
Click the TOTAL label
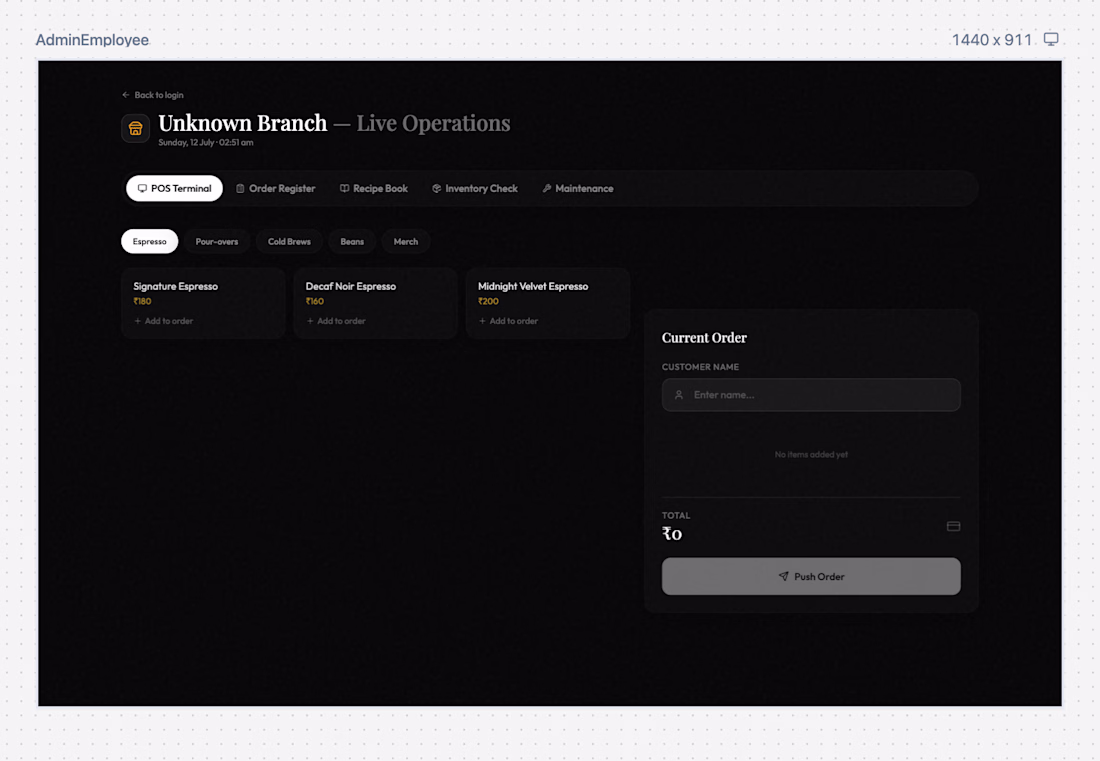pyautogui.click(x=676, y=516)
